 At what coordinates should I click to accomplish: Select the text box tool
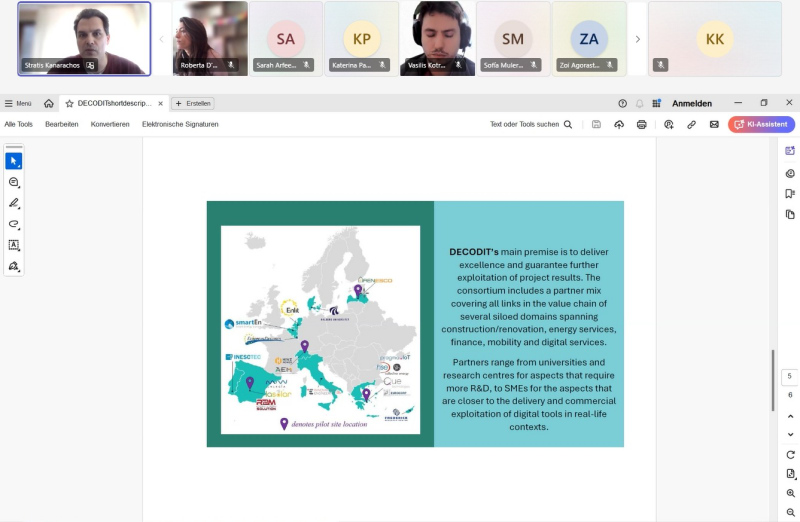click(14, 245)
